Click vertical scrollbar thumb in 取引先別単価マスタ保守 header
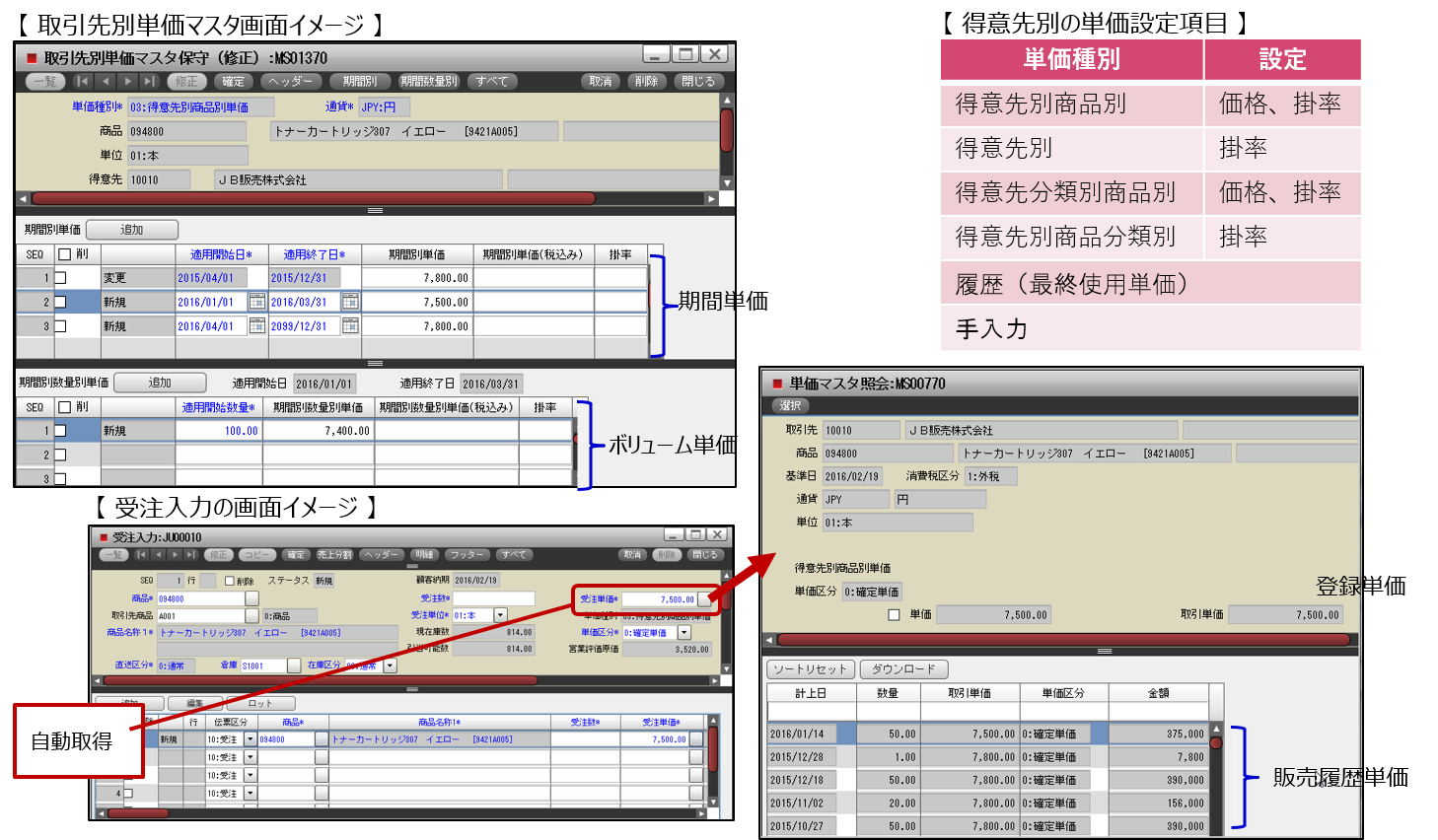Screen dimensions: 1438x840 (x=727, y=130)
